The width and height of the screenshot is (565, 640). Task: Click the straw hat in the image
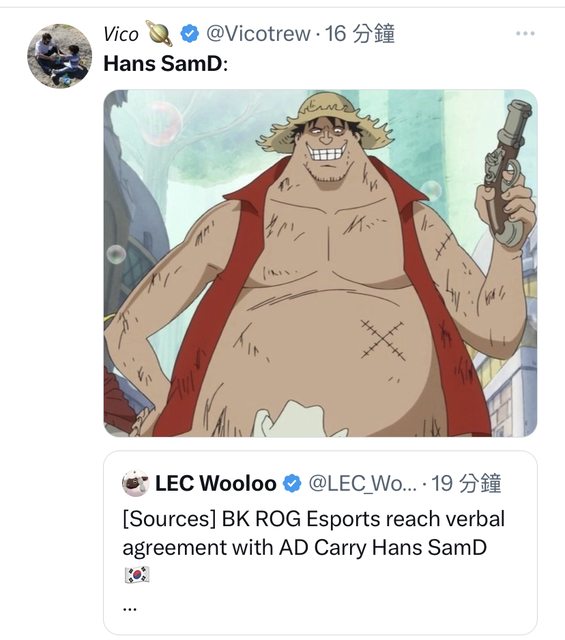(x=325, y=120)
